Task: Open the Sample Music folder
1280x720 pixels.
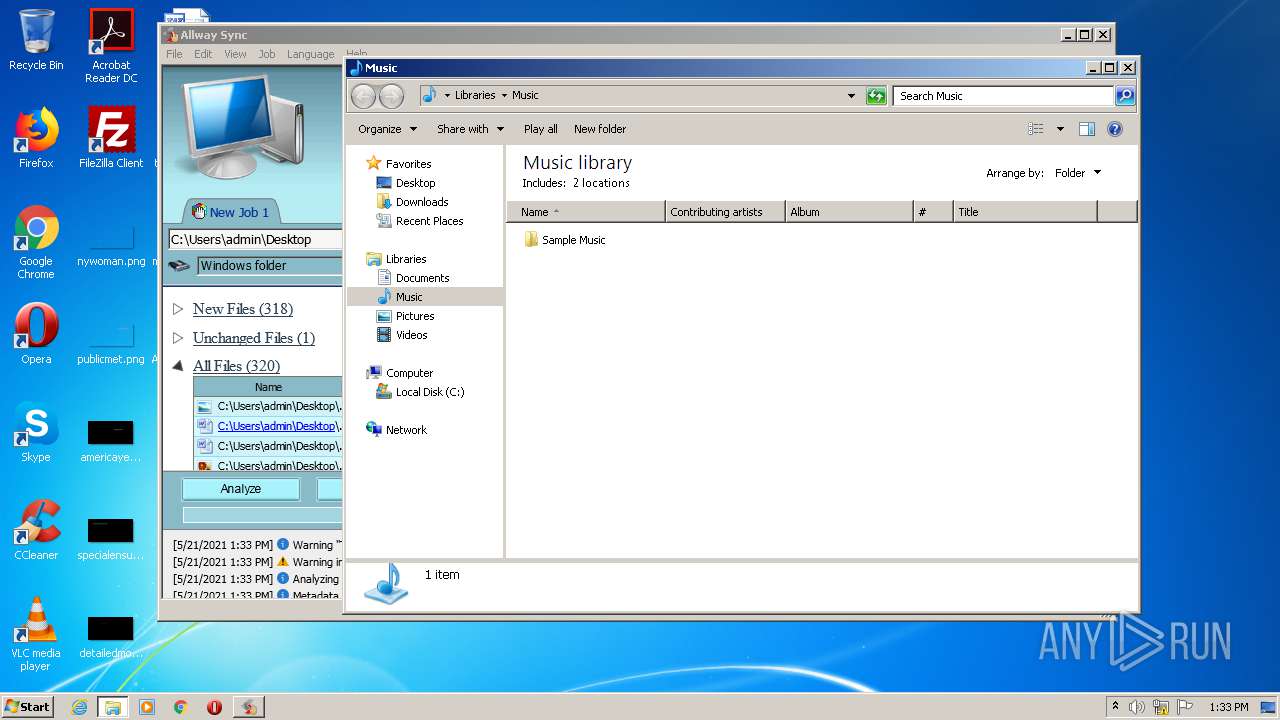Action: click(565, 240)
